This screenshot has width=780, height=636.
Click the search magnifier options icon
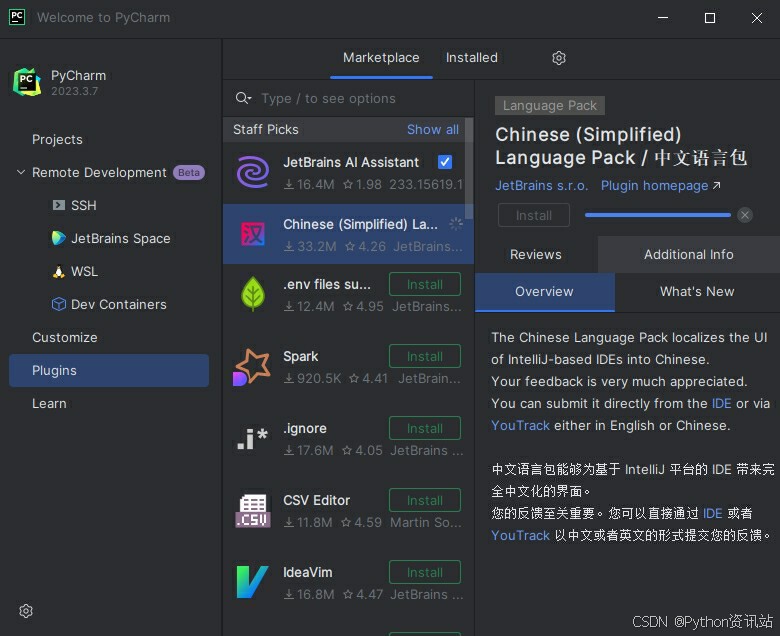pyautogui.click(x=243, y=98)
